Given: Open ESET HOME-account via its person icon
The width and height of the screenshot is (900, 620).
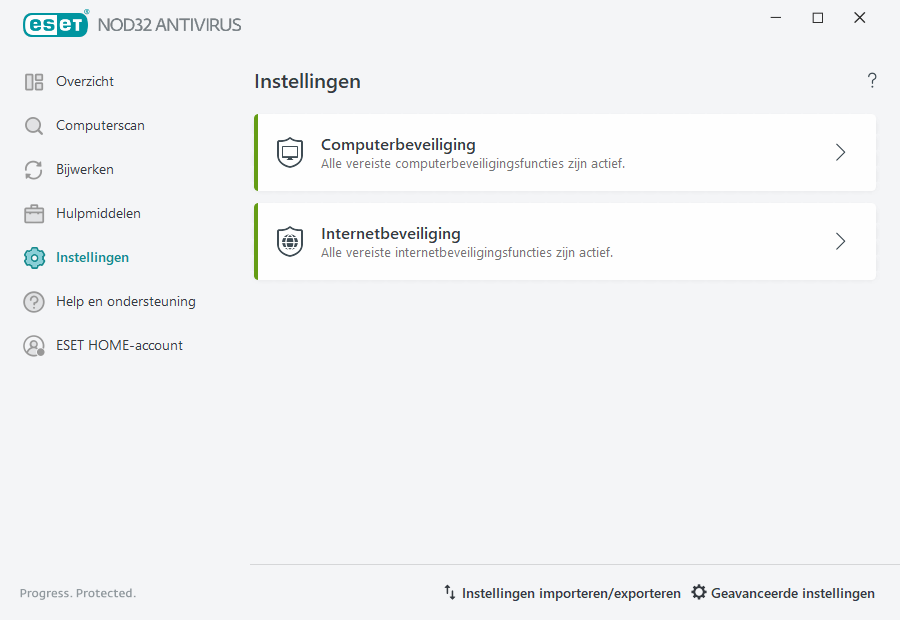Looking at the screenshot, I should [x=33, y=345].
